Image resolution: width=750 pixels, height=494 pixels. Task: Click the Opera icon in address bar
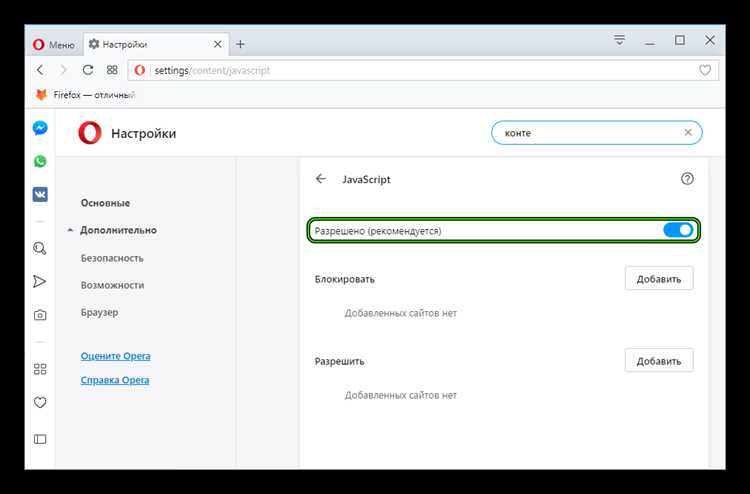(140, 70)
